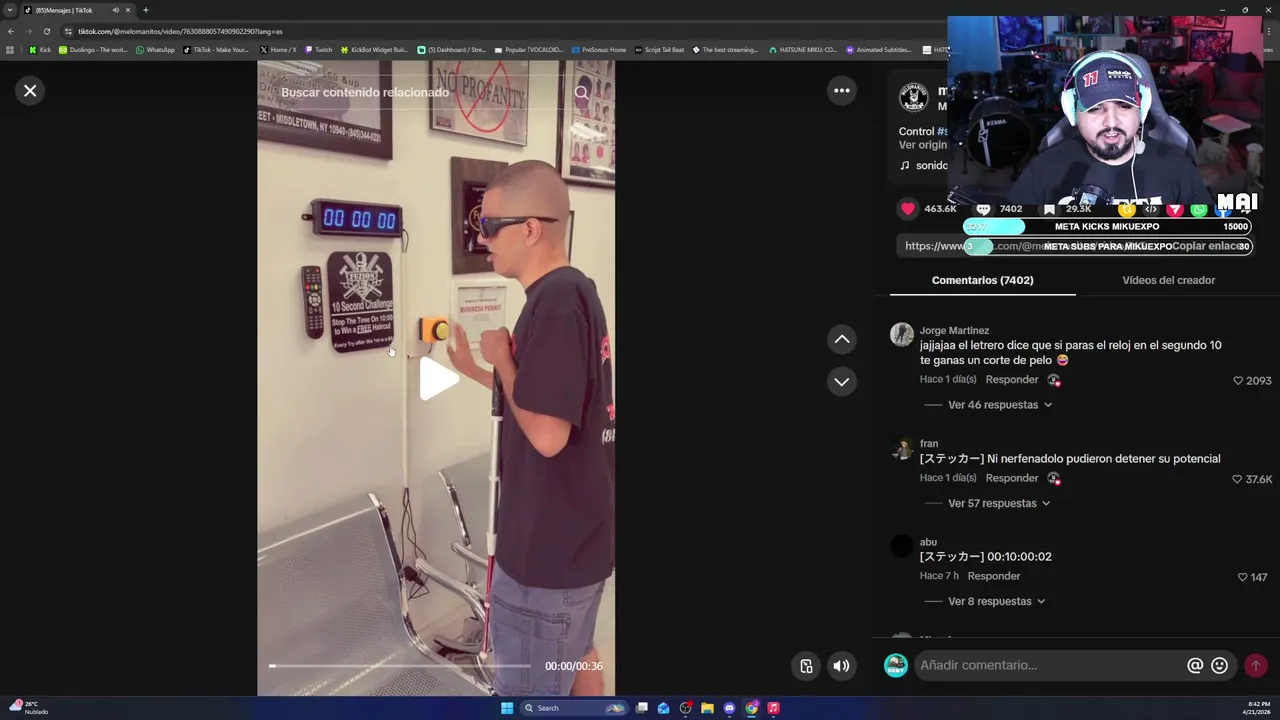Expand Ver 57 respuestas
The height and width of the screenshot is (720, 1280).
(x=999, y=503)
